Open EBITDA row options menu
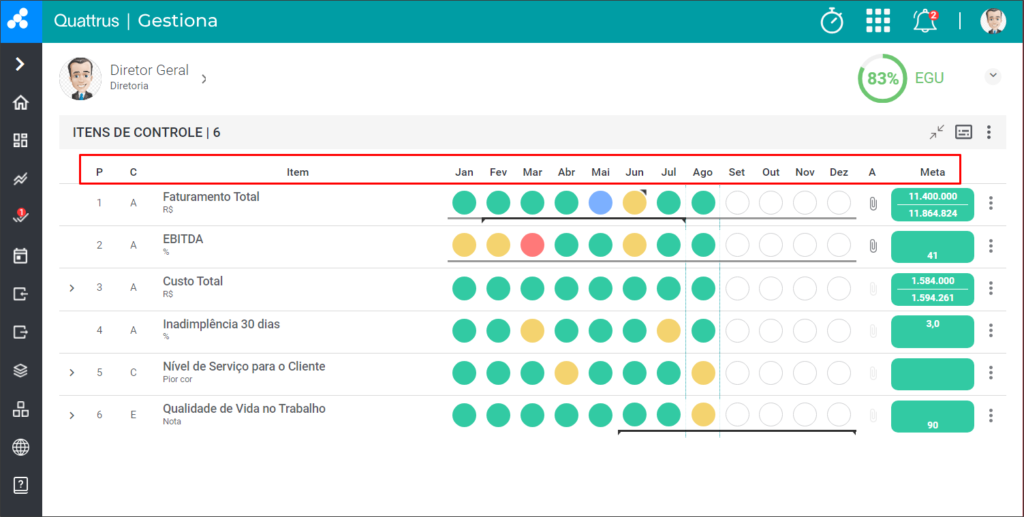Image resolution: width=1024 pixels, height=517 pixels. 991,245
